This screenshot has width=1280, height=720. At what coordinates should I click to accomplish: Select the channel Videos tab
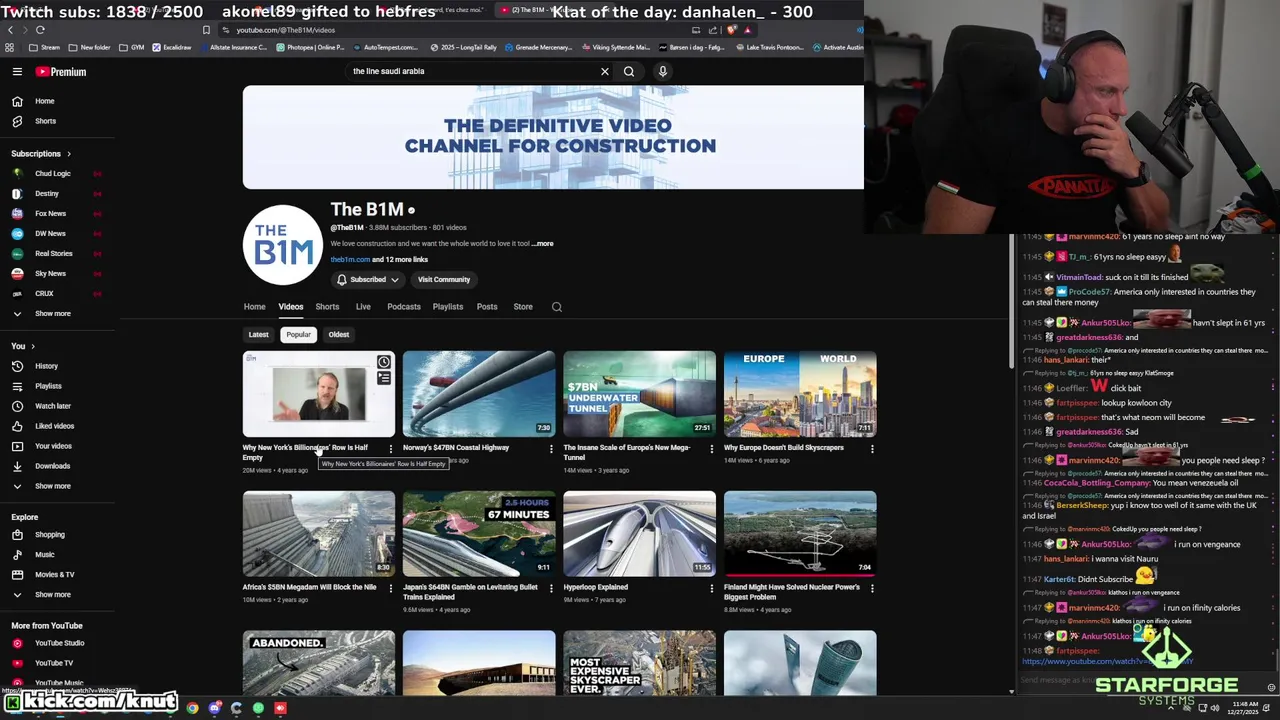[291, 307]
